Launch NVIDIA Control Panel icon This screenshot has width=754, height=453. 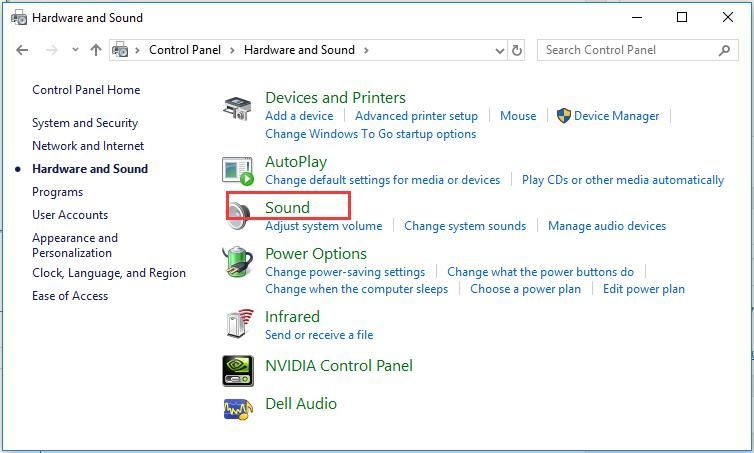point(238,371)
